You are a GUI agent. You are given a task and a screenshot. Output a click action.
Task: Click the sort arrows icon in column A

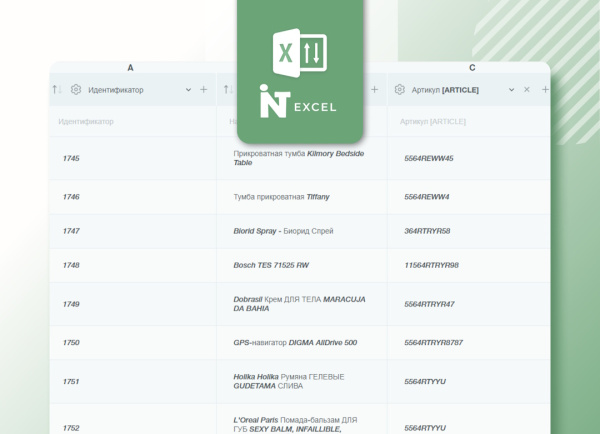coord(57,90)
